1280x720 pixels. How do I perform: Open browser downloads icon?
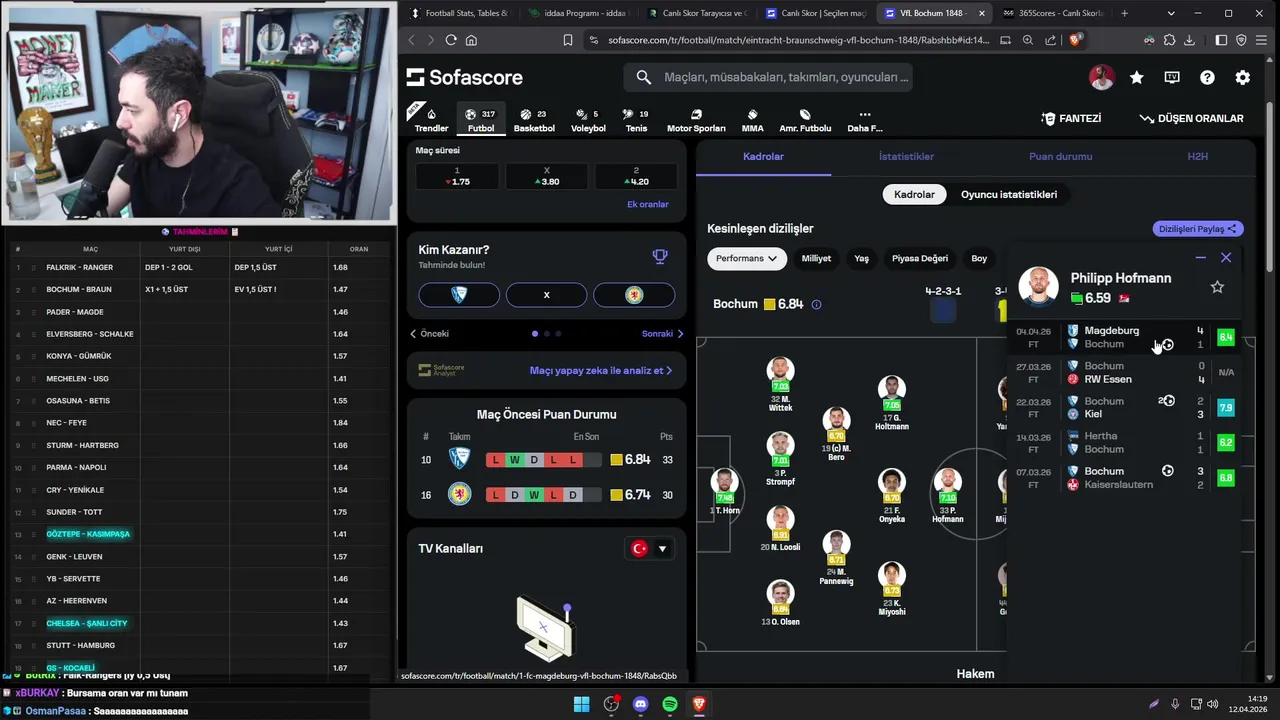pos(1189,40)
